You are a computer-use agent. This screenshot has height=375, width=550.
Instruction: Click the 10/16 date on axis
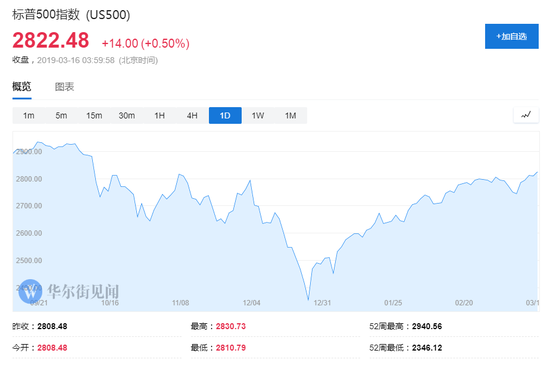pyautogui.click(x=110, y=303)
